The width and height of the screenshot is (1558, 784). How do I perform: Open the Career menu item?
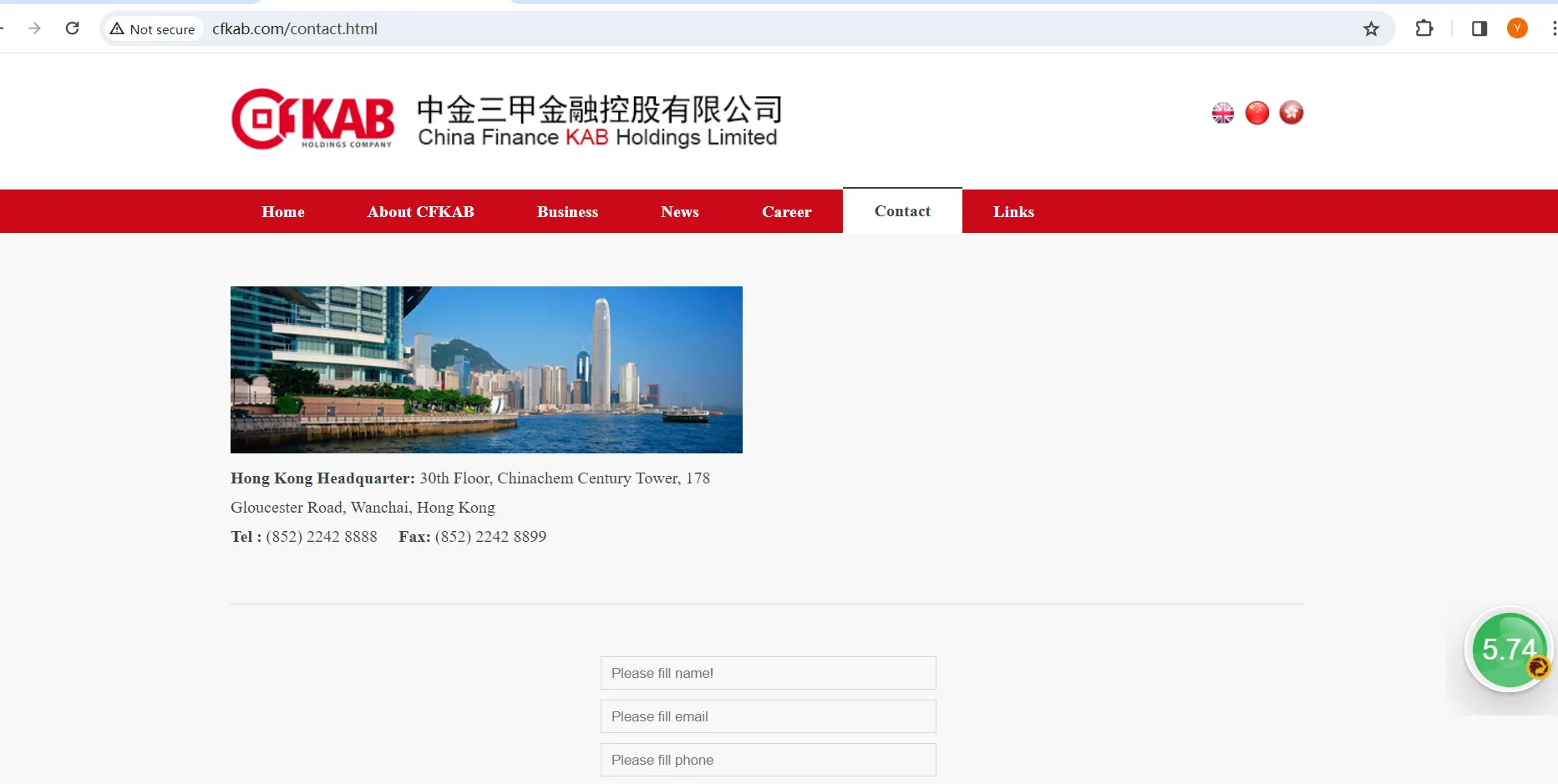(787, 212)
